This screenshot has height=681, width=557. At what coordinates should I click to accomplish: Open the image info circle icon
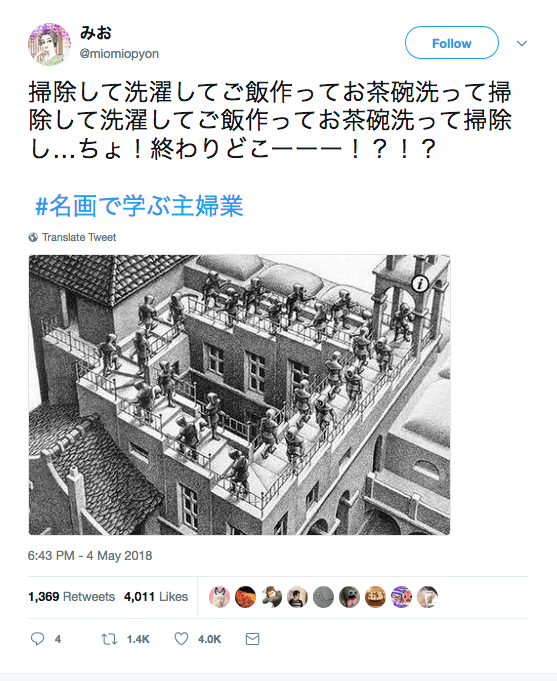coord(420,284)
